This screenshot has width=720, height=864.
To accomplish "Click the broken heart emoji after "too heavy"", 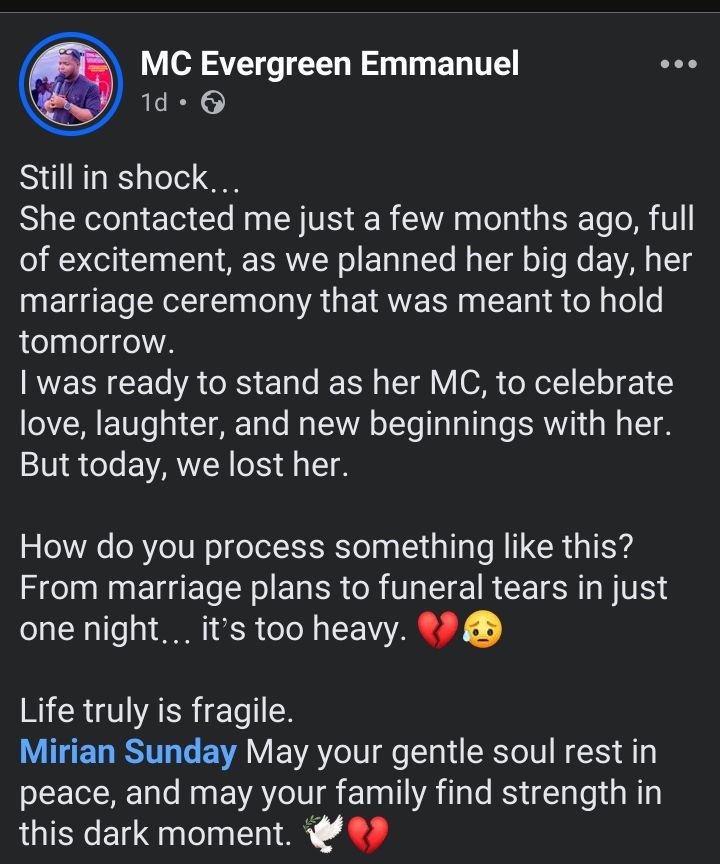I will 437,630.
